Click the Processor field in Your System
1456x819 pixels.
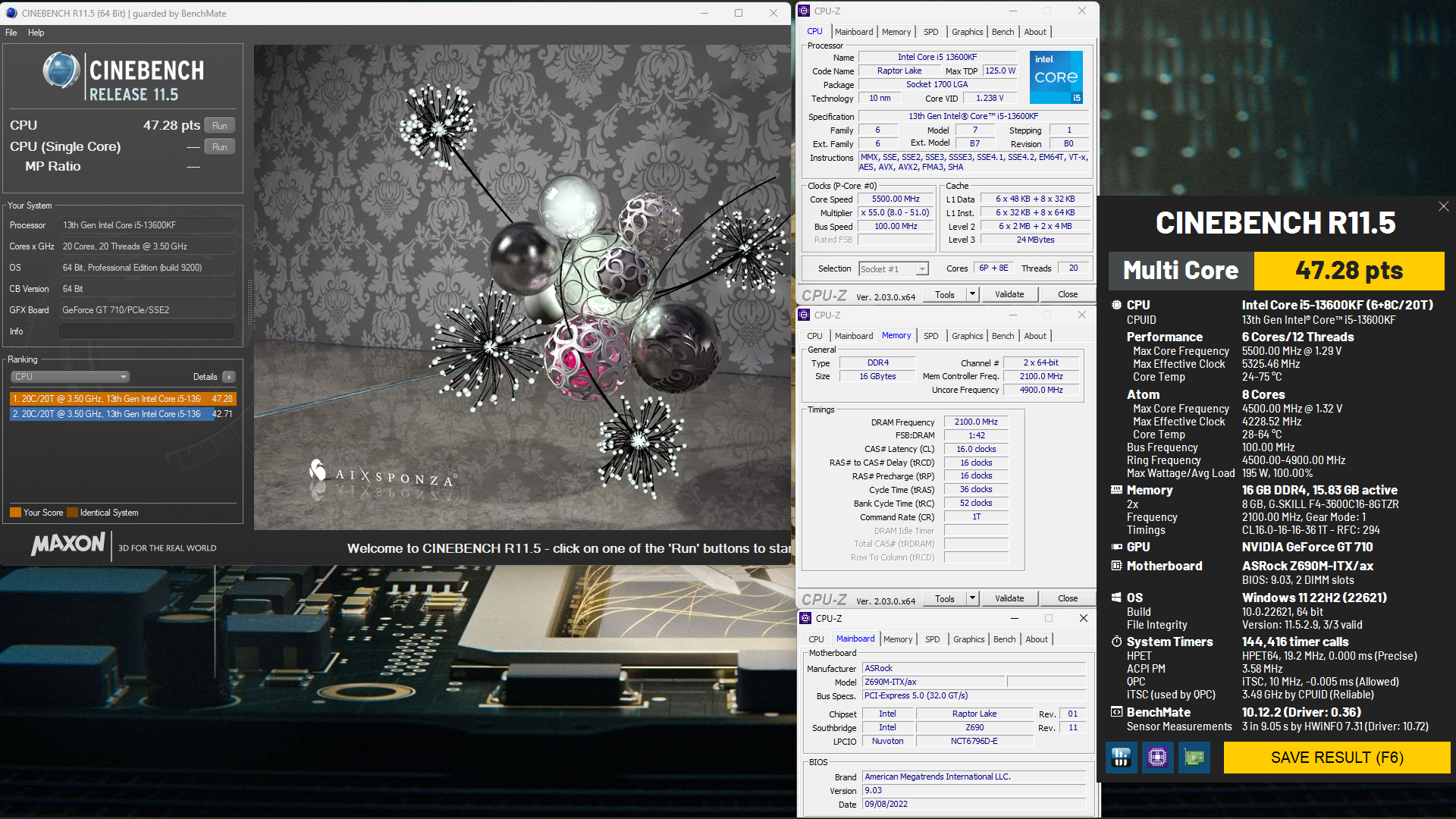(147, 225)
